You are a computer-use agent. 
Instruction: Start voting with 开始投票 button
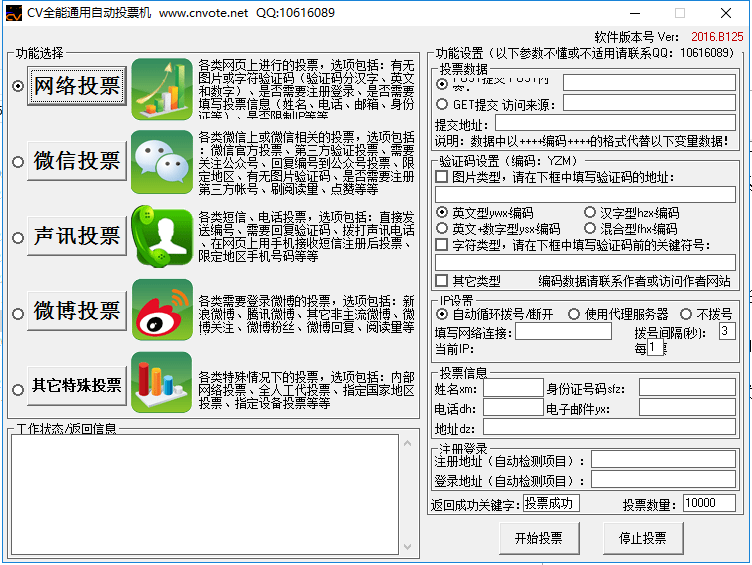pos(539,538)
